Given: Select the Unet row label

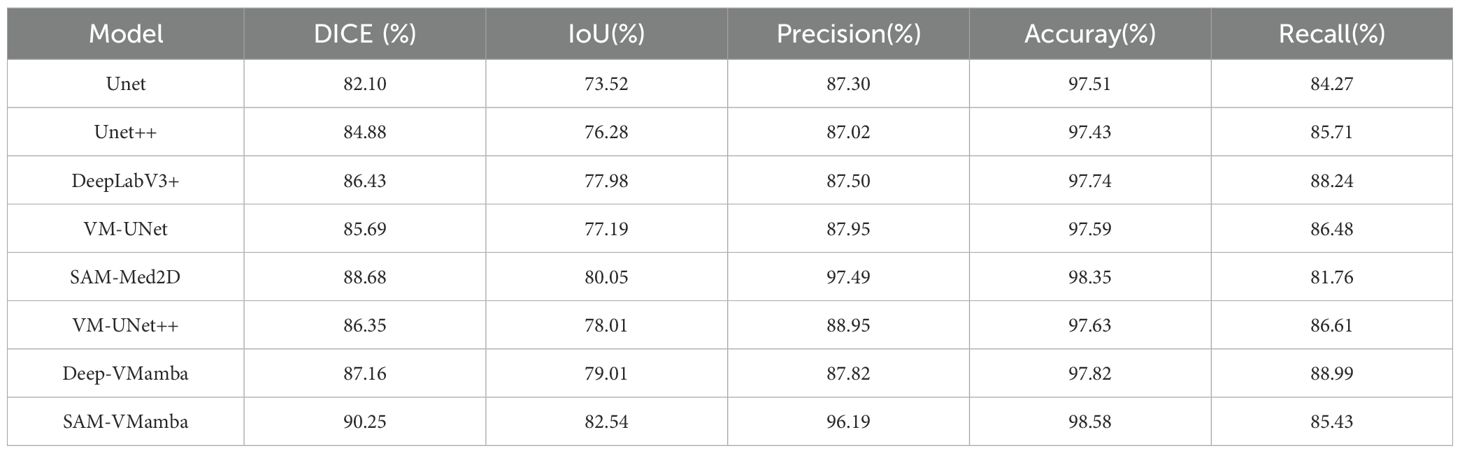Looking at the screenshot, I should pos(126,84).
